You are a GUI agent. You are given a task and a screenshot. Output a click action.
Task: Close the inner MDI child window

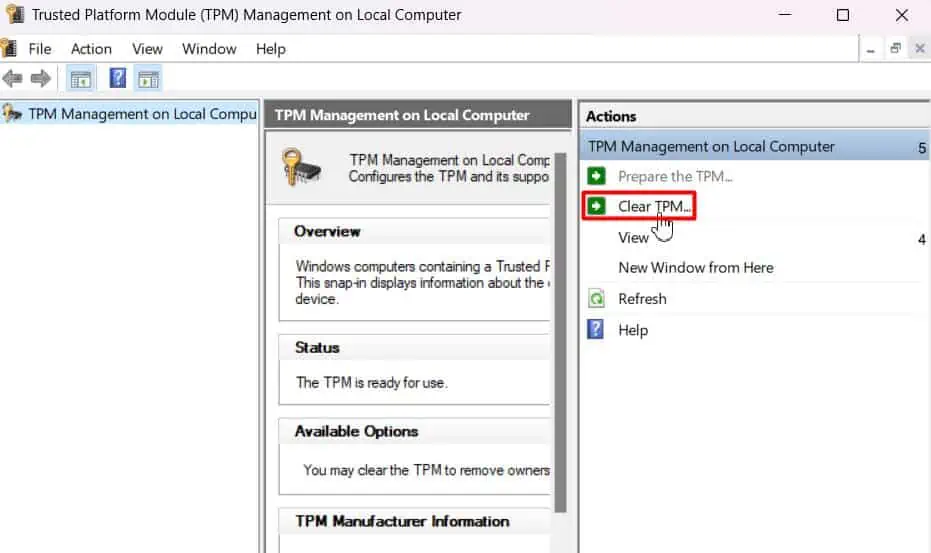click(920, 48)
